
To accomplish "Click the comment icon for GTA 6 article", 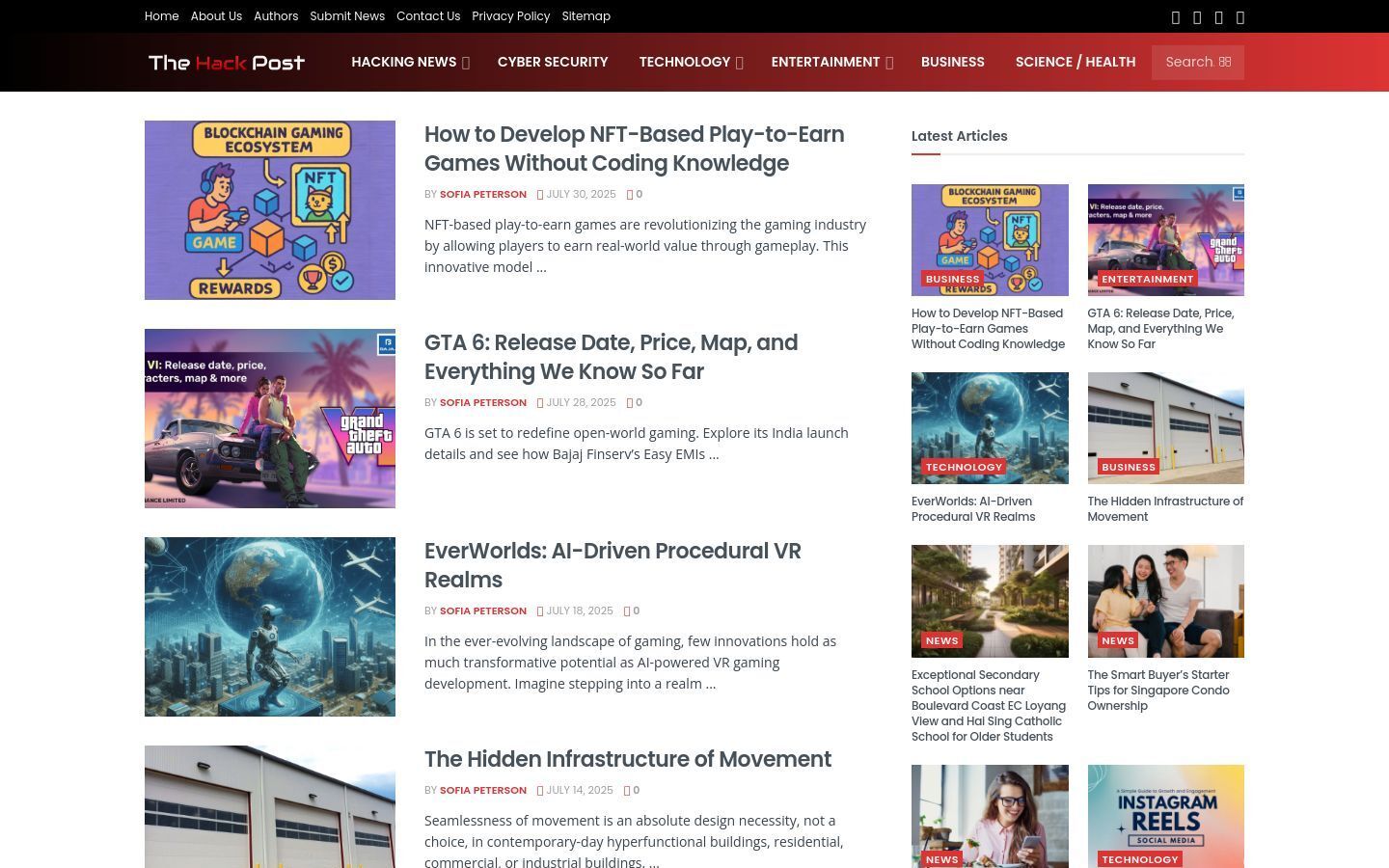I will (629, 403).
